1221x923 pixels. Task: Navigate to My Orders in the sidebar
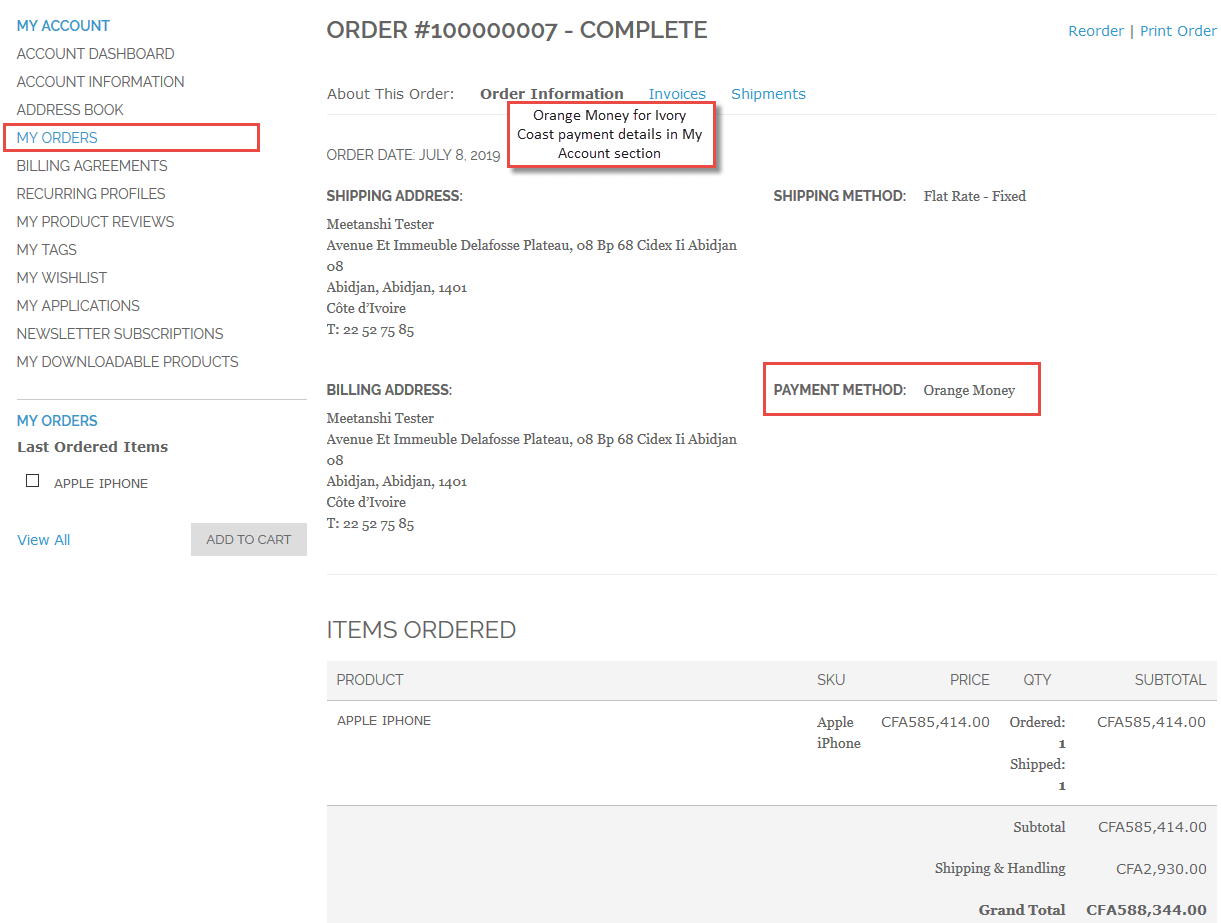click(x=57, y=137)
